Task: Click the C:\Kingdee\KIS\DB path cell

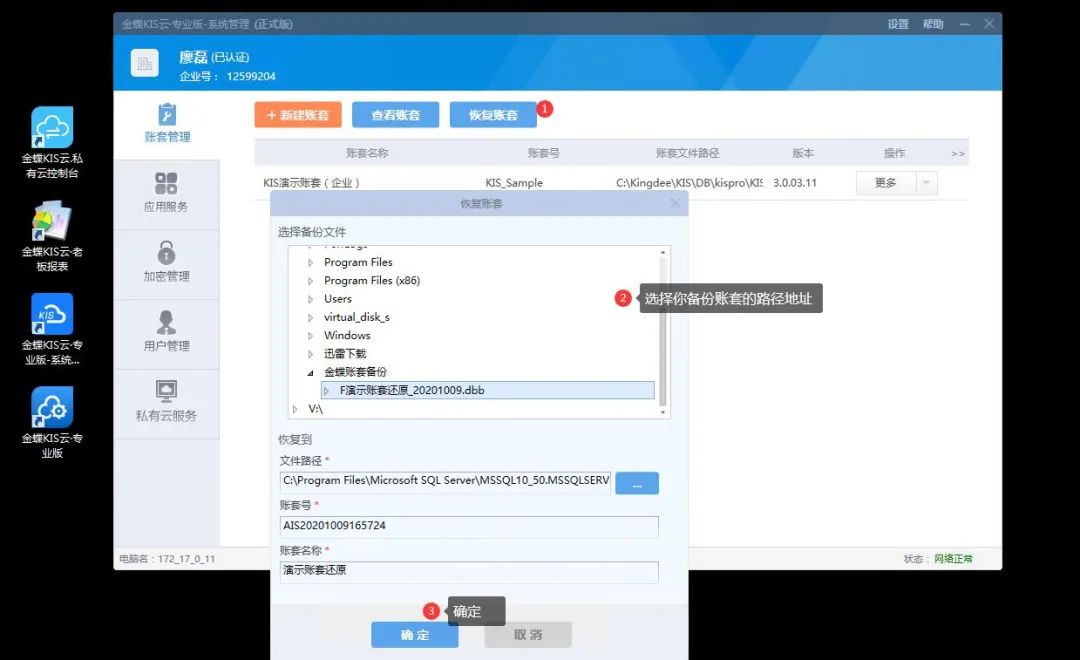Action: pos(689,183)
